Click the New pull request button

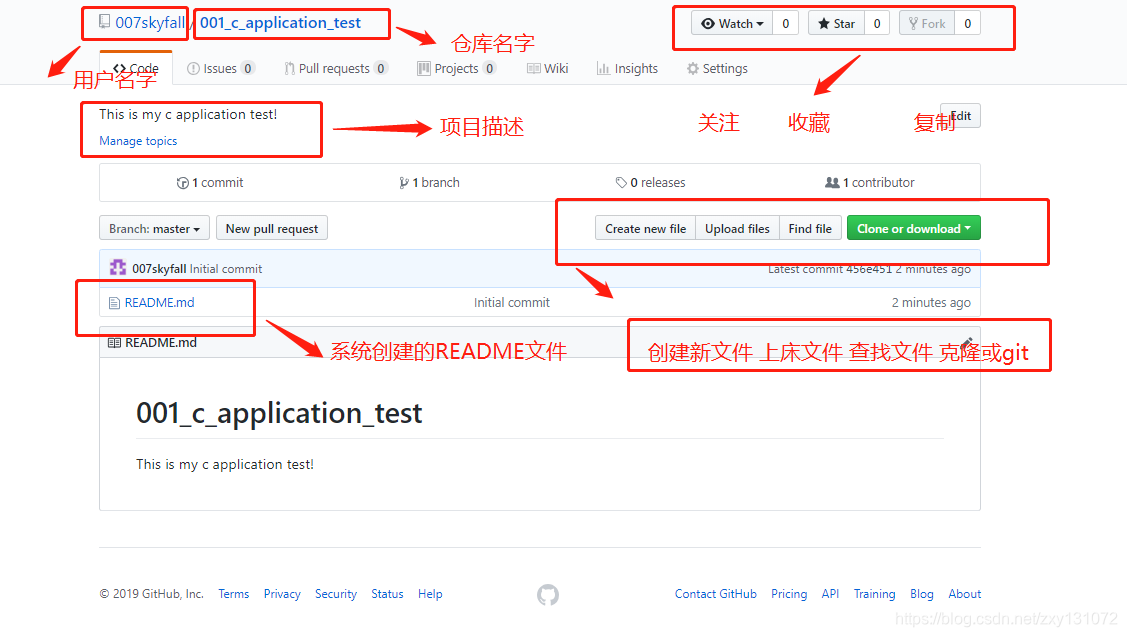pos(272,229)
